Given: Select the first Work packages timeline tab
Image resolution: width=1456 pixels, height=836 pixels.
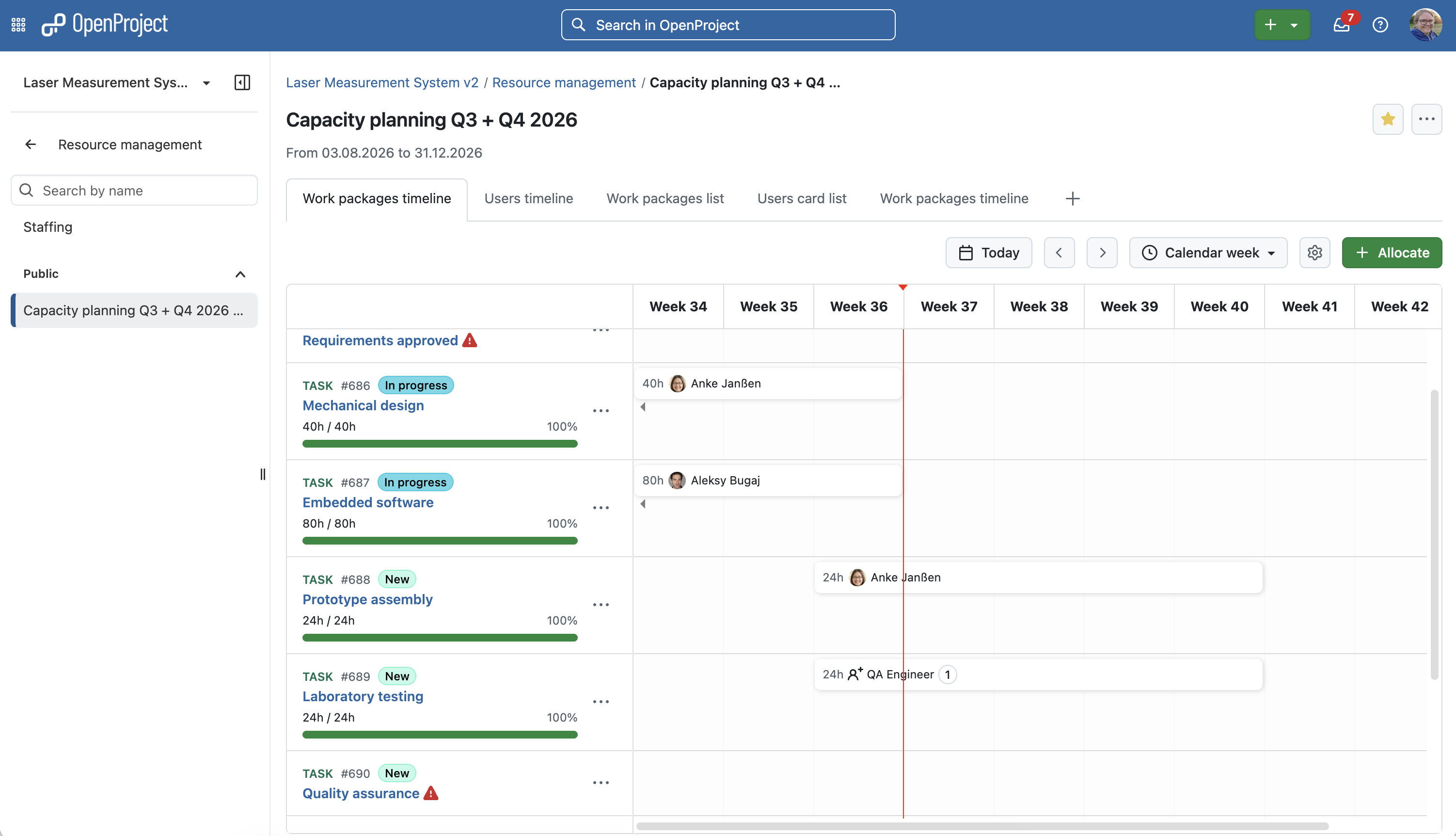Looking at the screenshot, I should [377, 199].
